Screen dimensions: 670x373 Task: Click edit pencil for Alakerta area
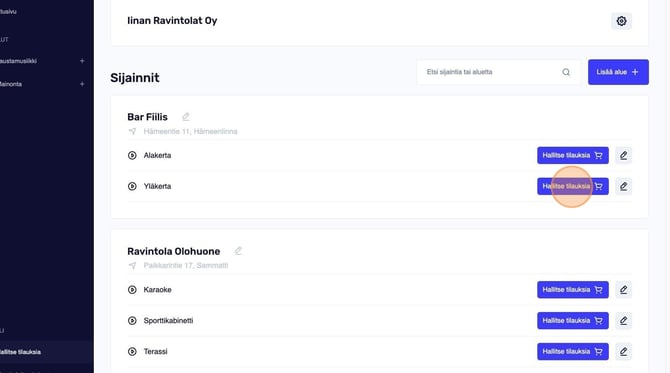[623, 156]
